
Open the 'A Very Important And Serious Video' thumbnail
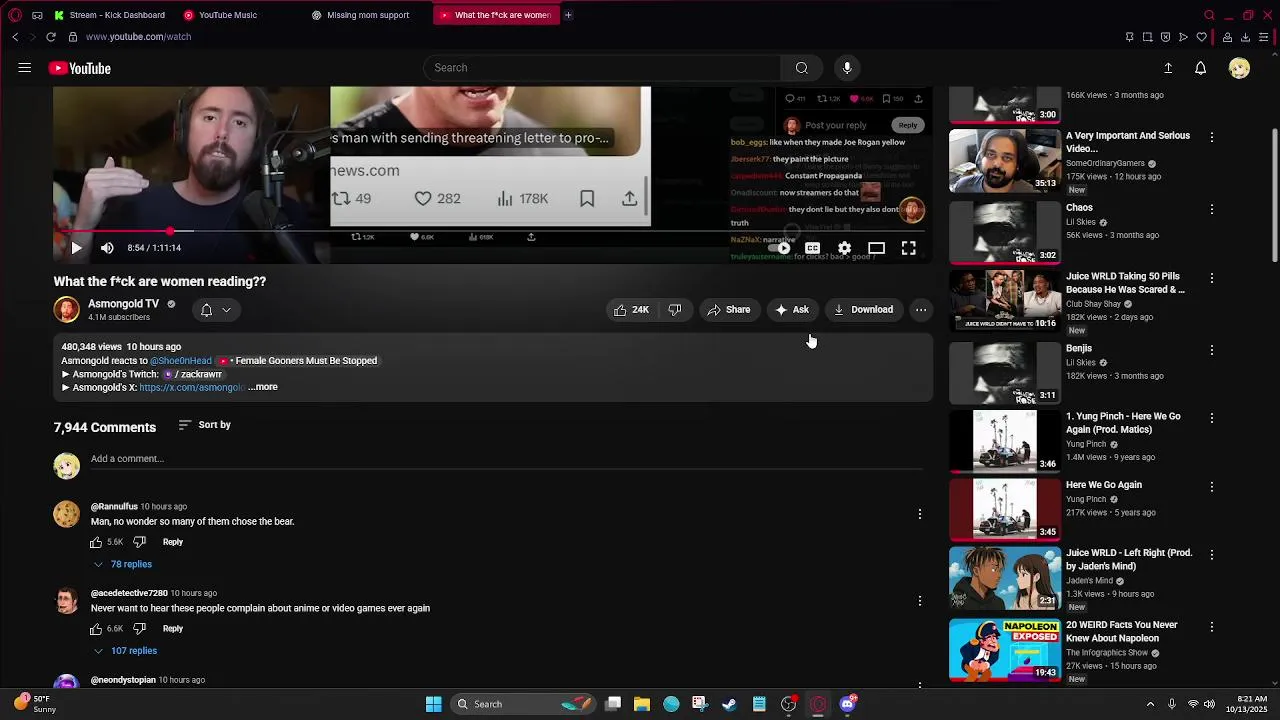click(1004, 160)
